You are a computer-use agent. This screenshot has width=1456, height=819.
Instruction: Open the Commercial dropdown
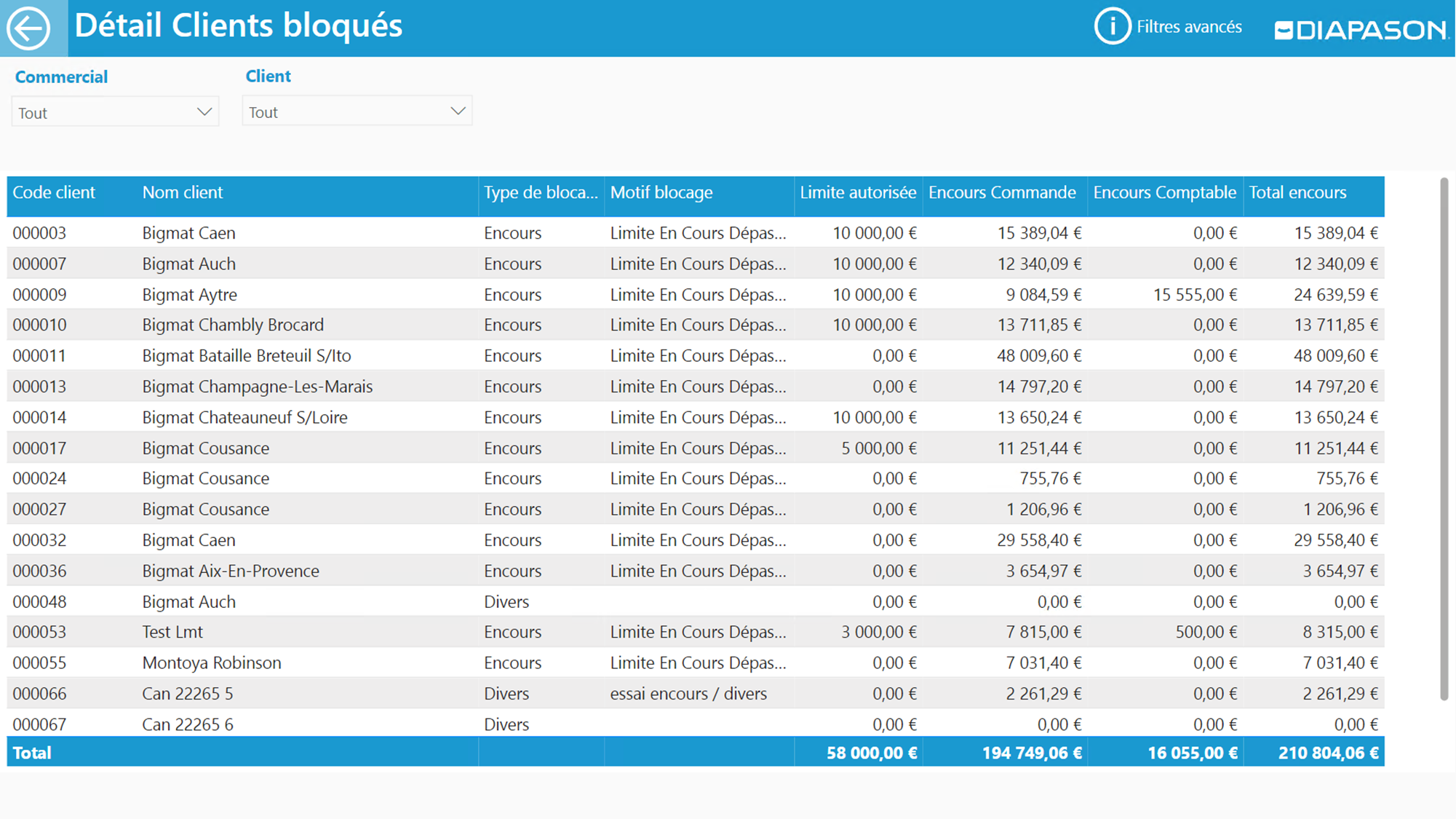coord(115,112)
